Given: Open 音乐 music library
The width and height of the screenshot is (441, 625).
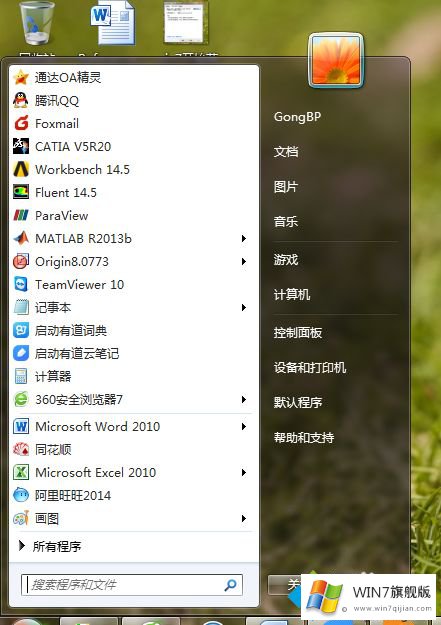Looking at the screenshot, I should click(286, 221).
